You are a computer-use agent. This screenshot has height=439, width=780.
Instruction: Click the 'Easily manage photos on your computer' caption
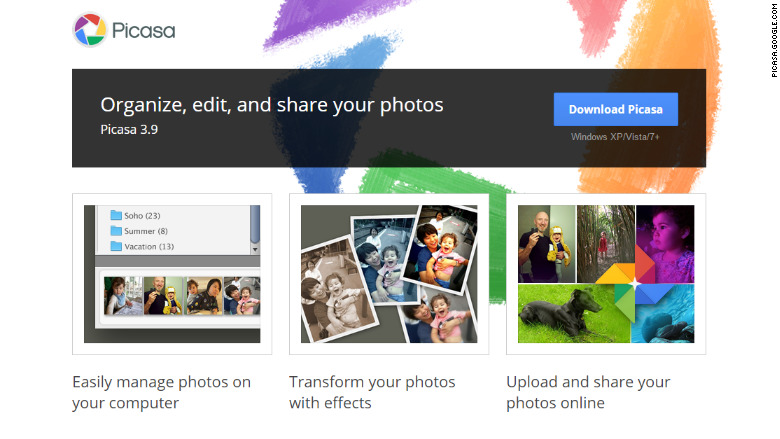pos(161,392)
